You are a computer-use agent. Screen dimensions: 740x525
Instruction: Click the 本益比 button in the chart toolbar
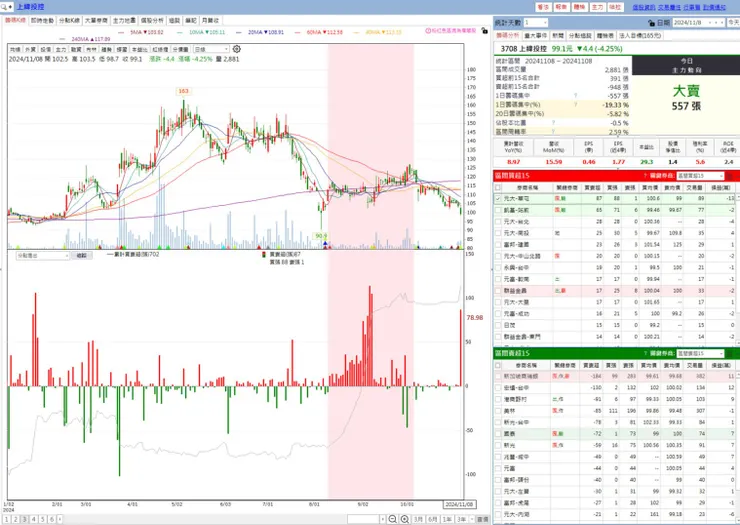coord(139,49)
